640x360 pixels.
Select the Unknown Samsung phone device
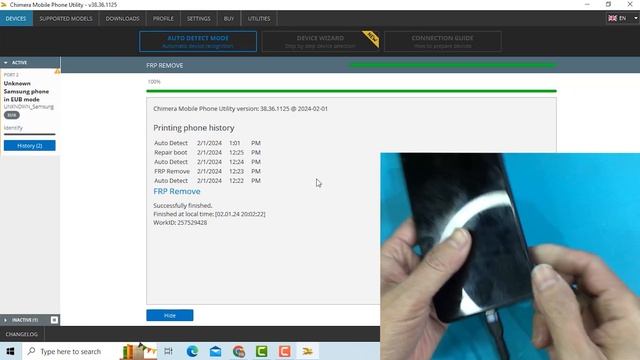point(26,91)
